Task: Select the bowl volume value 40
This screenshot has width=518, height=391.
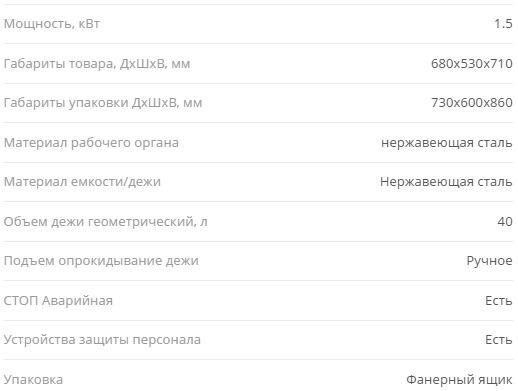Action: click(505, 221)
